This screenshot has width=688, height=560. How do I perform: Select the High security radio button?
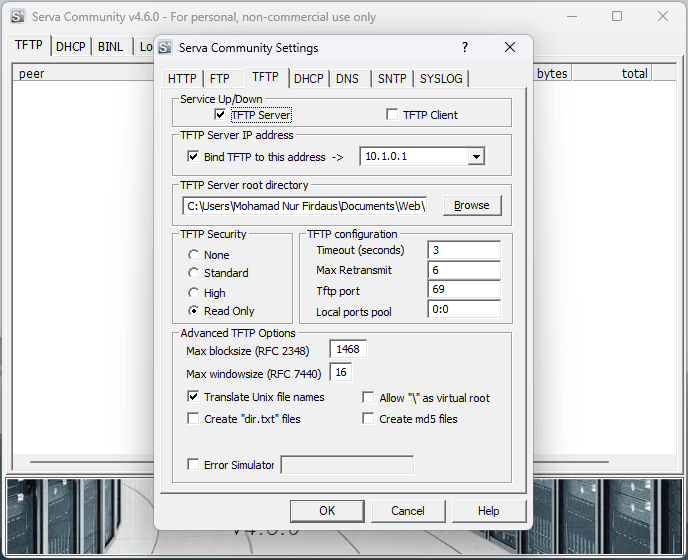[x=193, y=293]
